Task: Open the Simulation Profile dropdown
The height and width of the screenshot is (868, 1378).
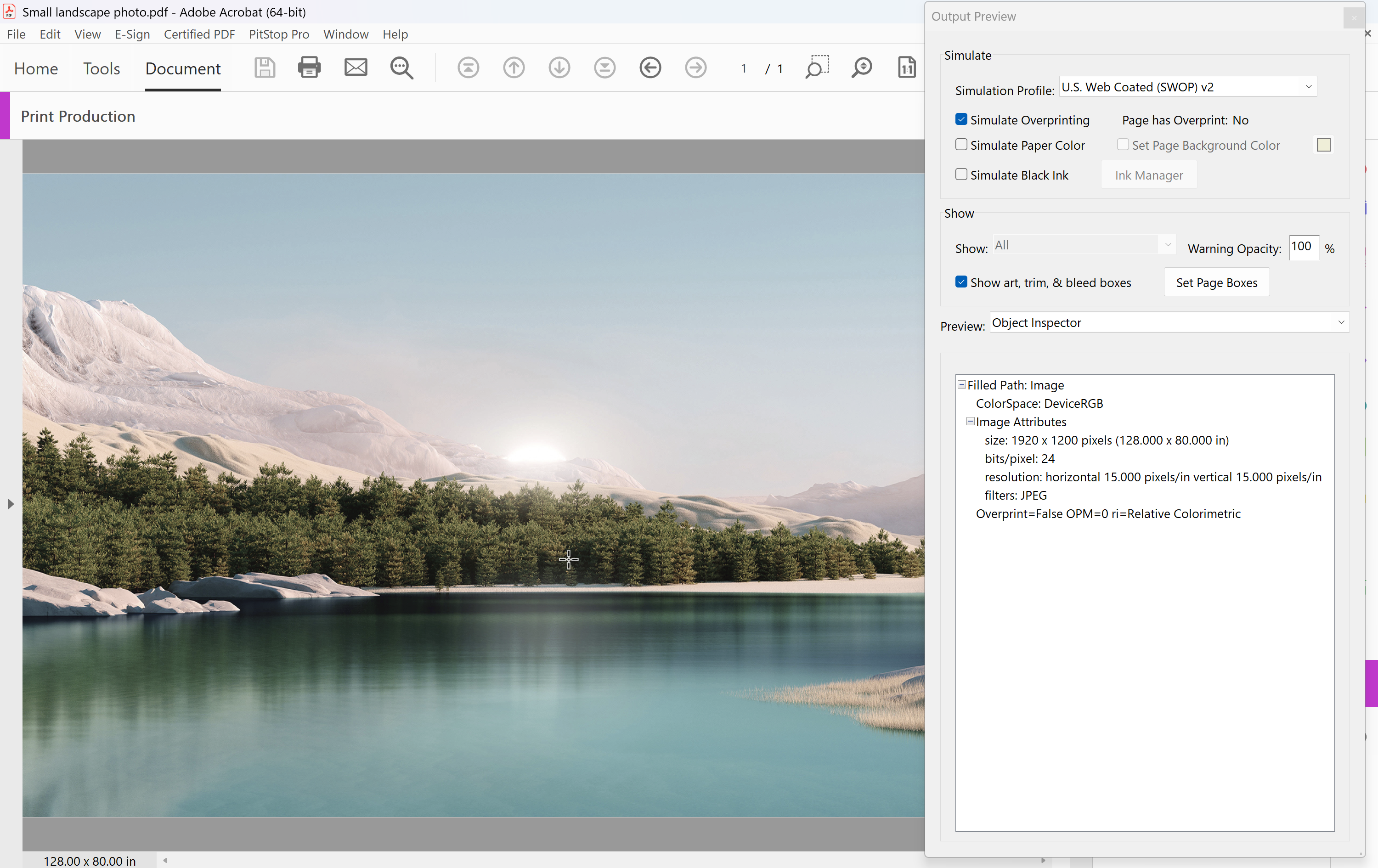Action: [x=1187, y=87]
